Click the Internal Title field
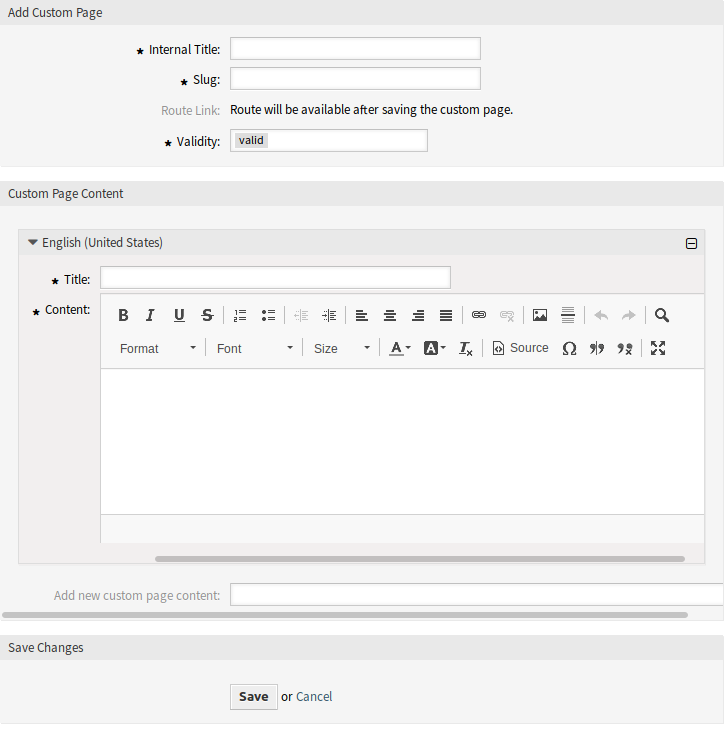Screen dimensions: 725x738 click(355, 48)
